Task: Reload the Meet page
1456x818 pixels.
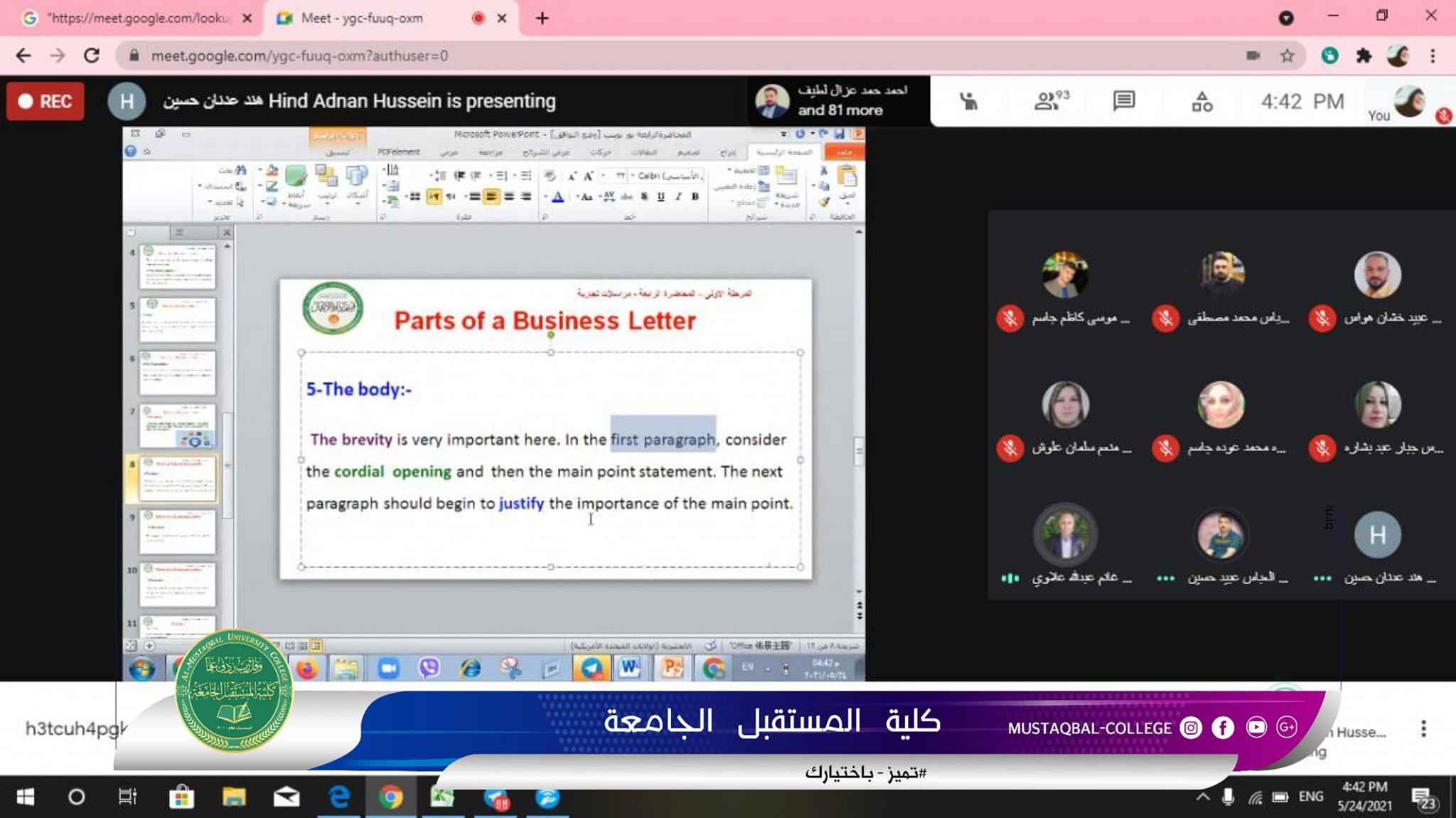Action: [92, 55]
